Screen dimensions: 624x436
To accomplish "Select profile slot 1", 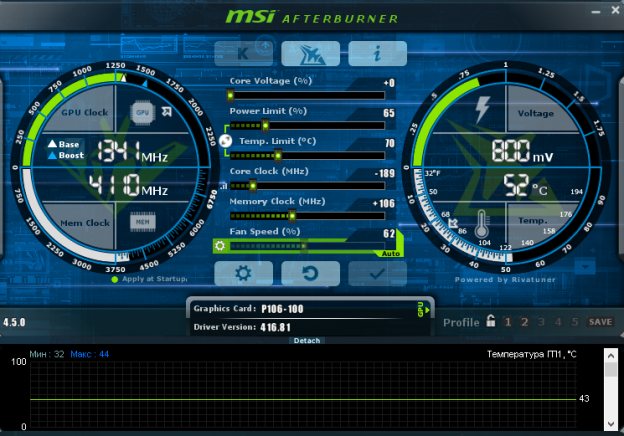I will 508,322.
